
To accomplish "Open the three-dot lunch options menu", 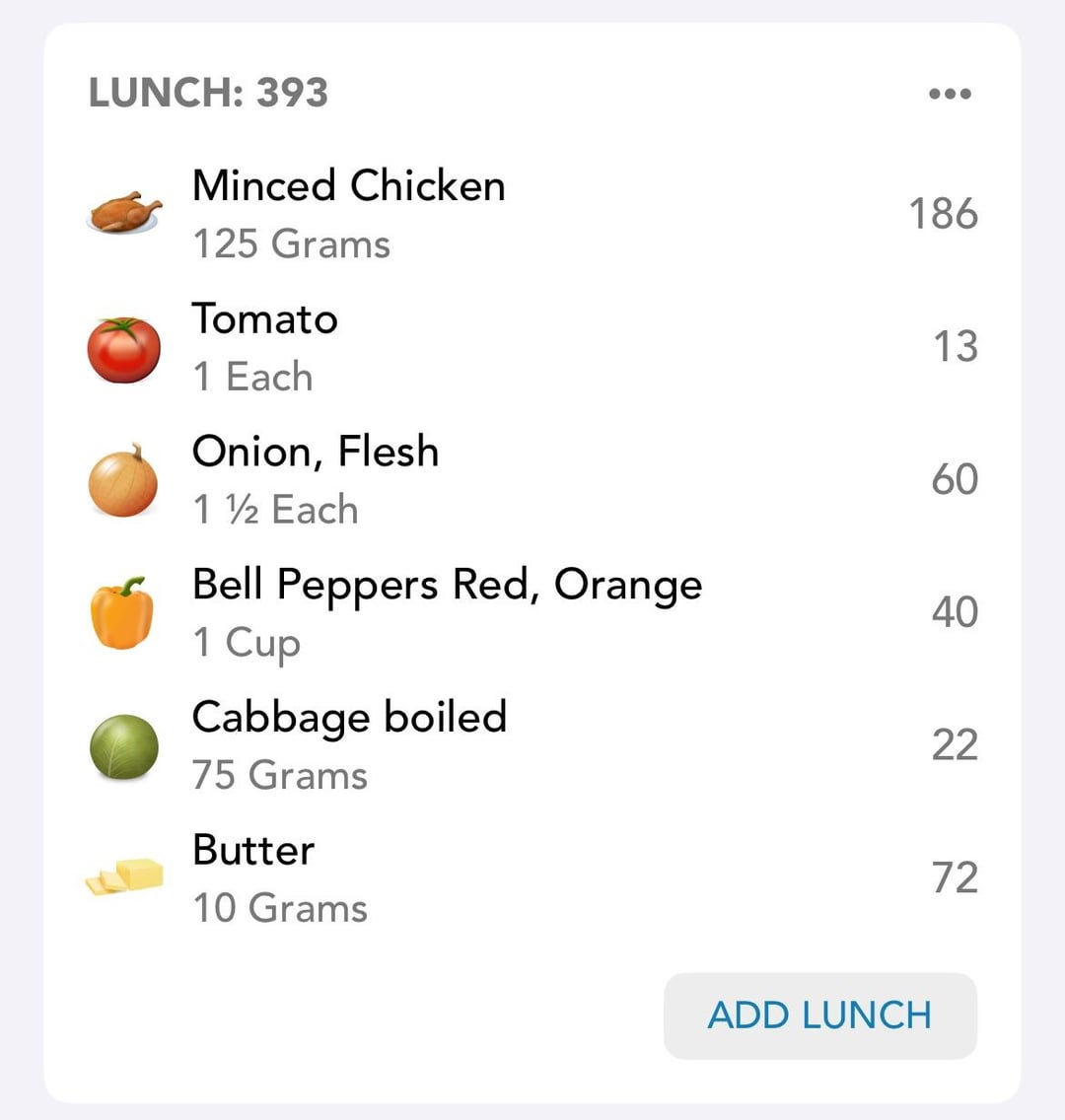I will click(950, 94).
